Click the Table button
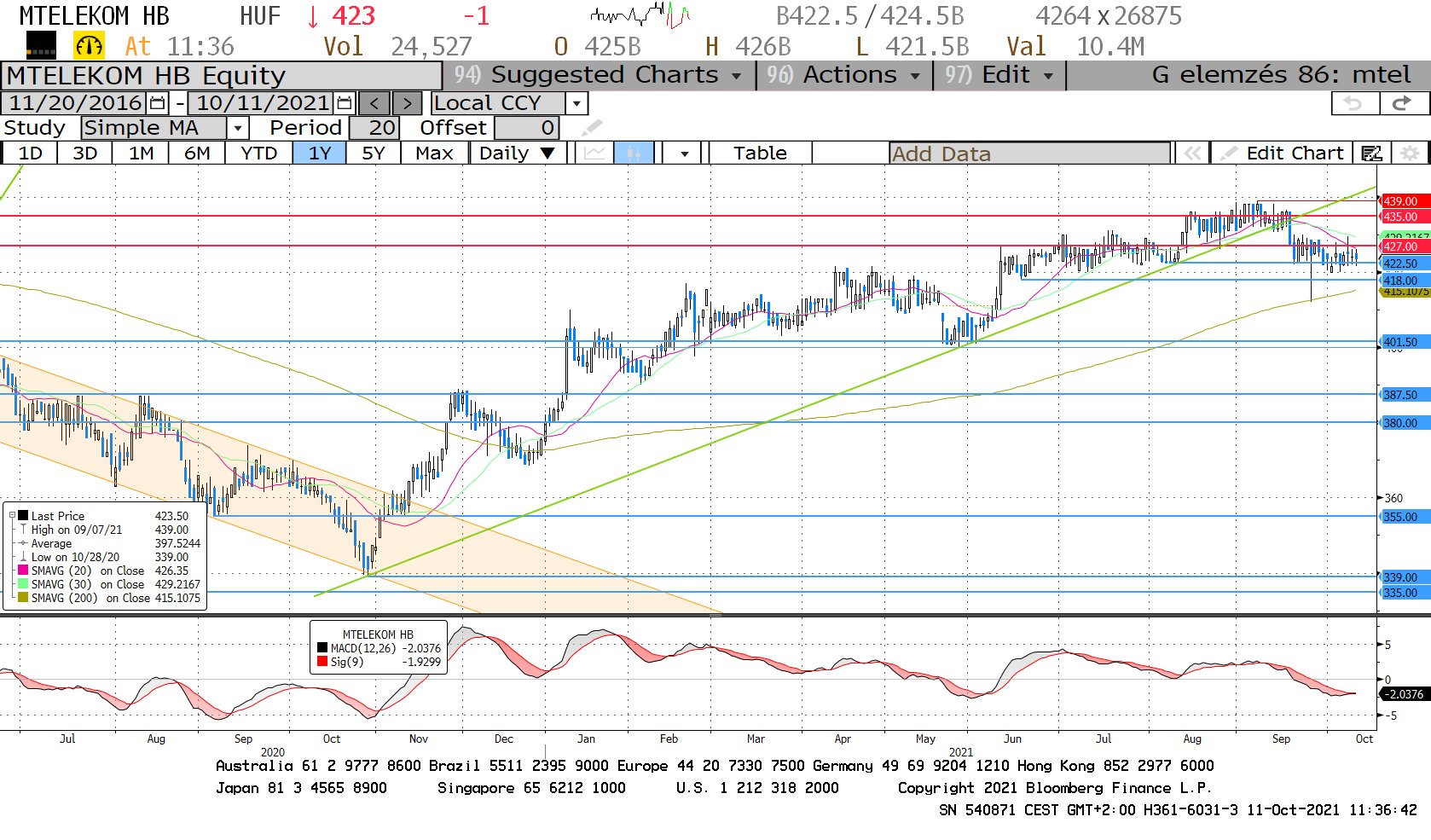 pyautogui.click(x=760, y=153)
